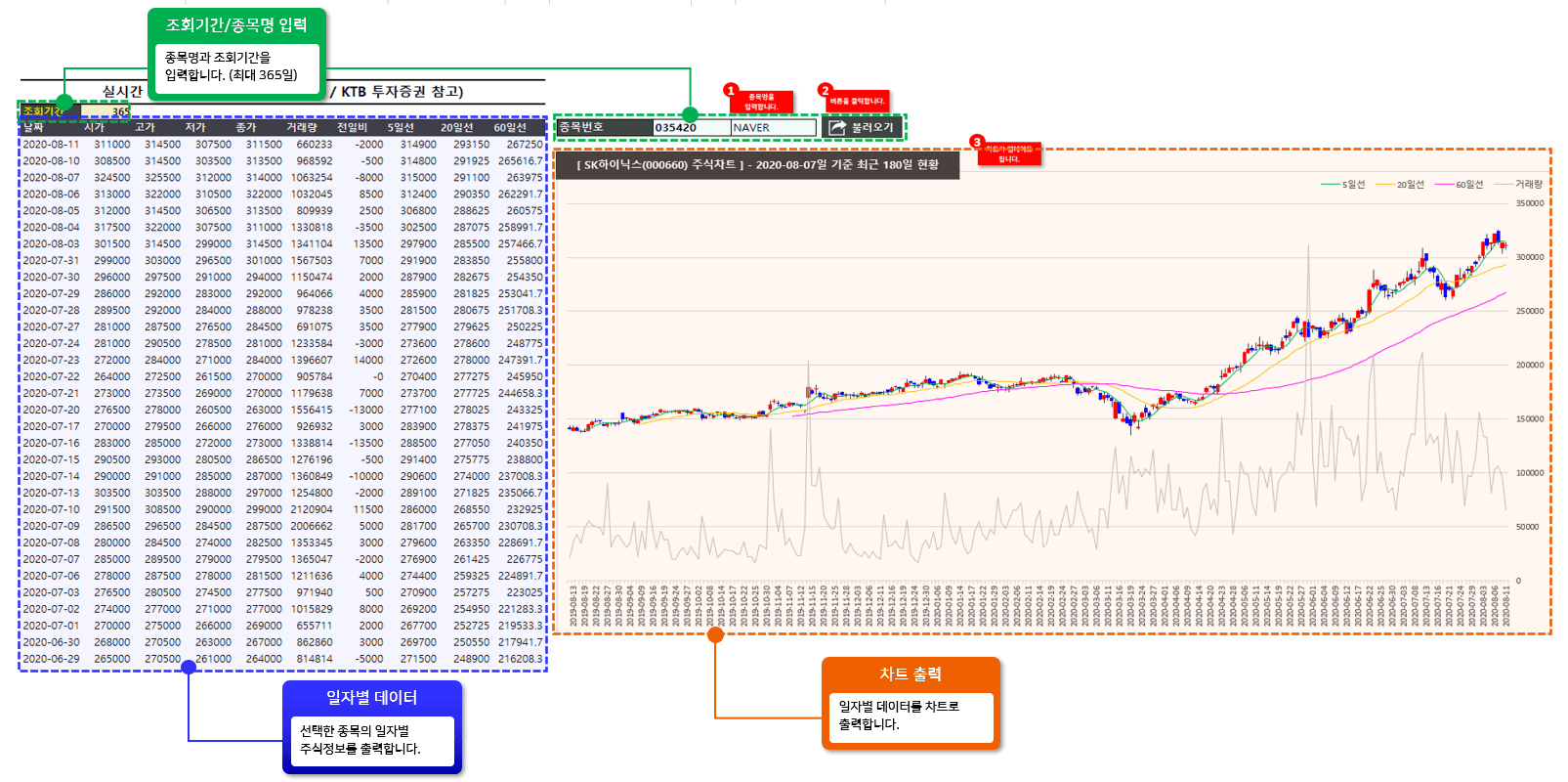This screenshot has width=1568, height=782.
Task: Click the red number 1 badge
Action: click(731, 91)
